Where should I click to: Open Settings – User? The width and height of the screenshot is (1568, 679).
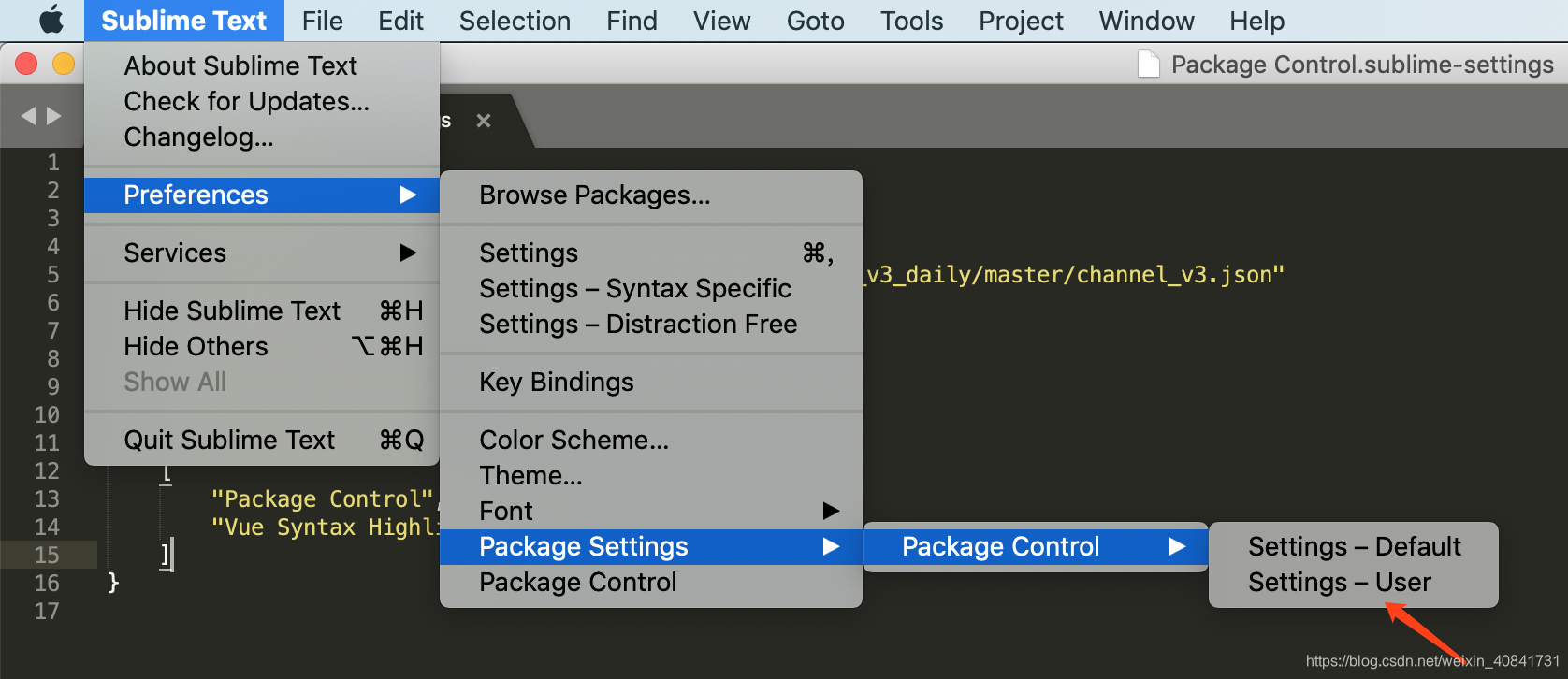[1354, 582]
